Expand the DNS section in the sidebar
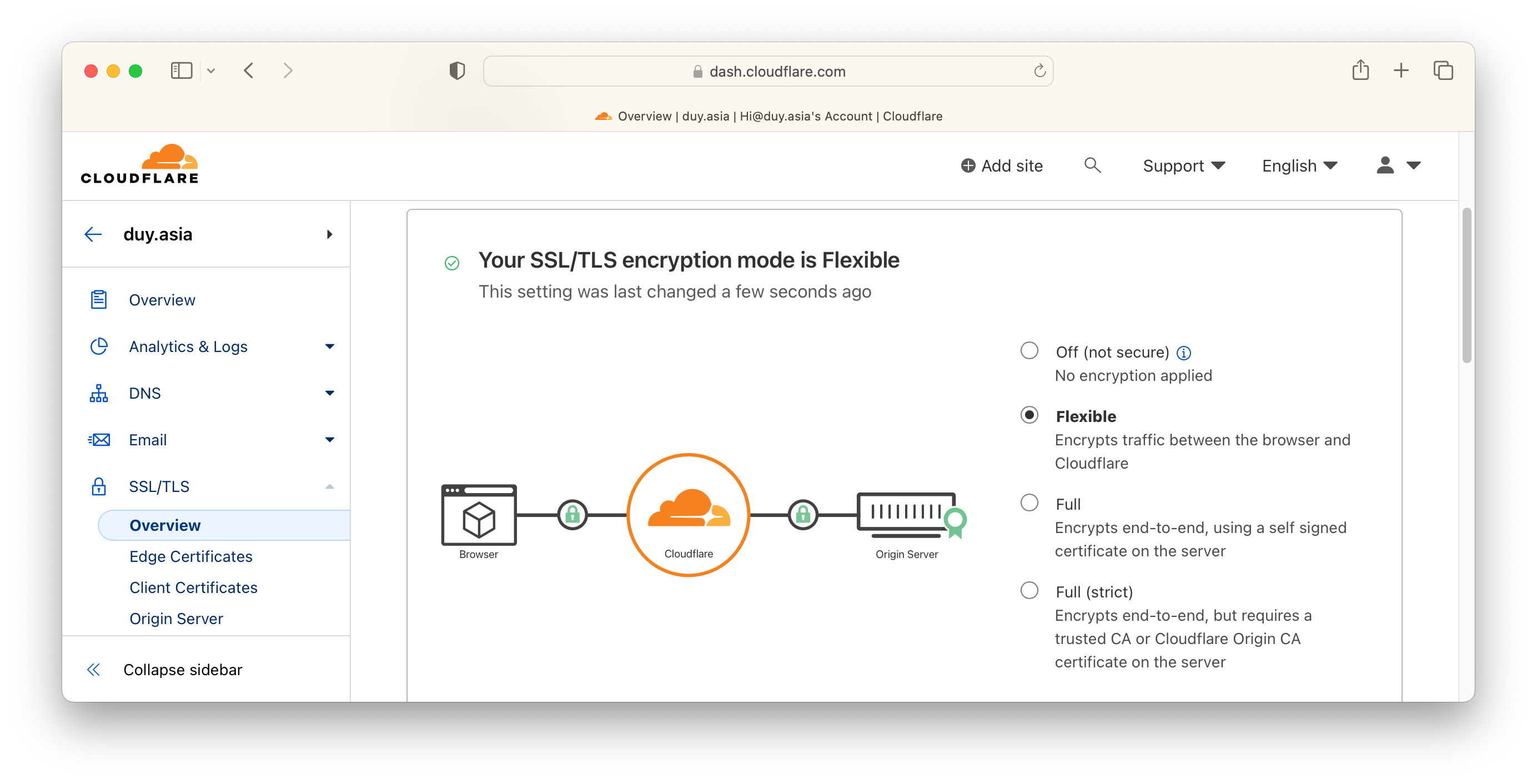 pos(329,393)
